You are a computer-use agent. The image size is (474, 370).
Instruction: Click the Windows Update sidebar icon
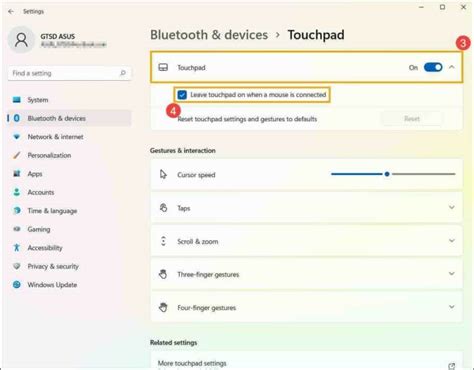click(17, 285)
